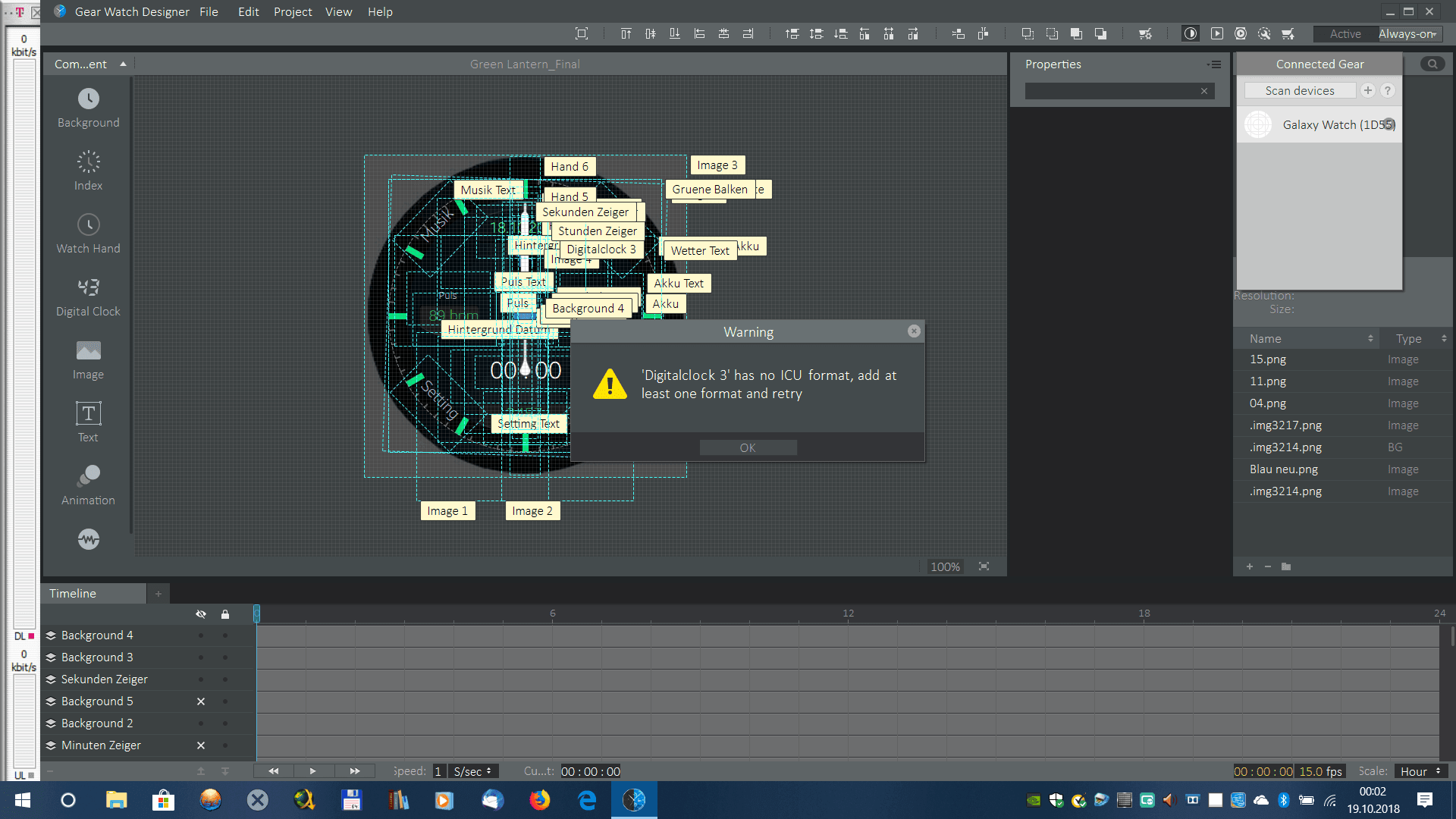The image size is (1456, 819).
Task: Choose the Watch Hand component
Action: [x=88, y=234]
